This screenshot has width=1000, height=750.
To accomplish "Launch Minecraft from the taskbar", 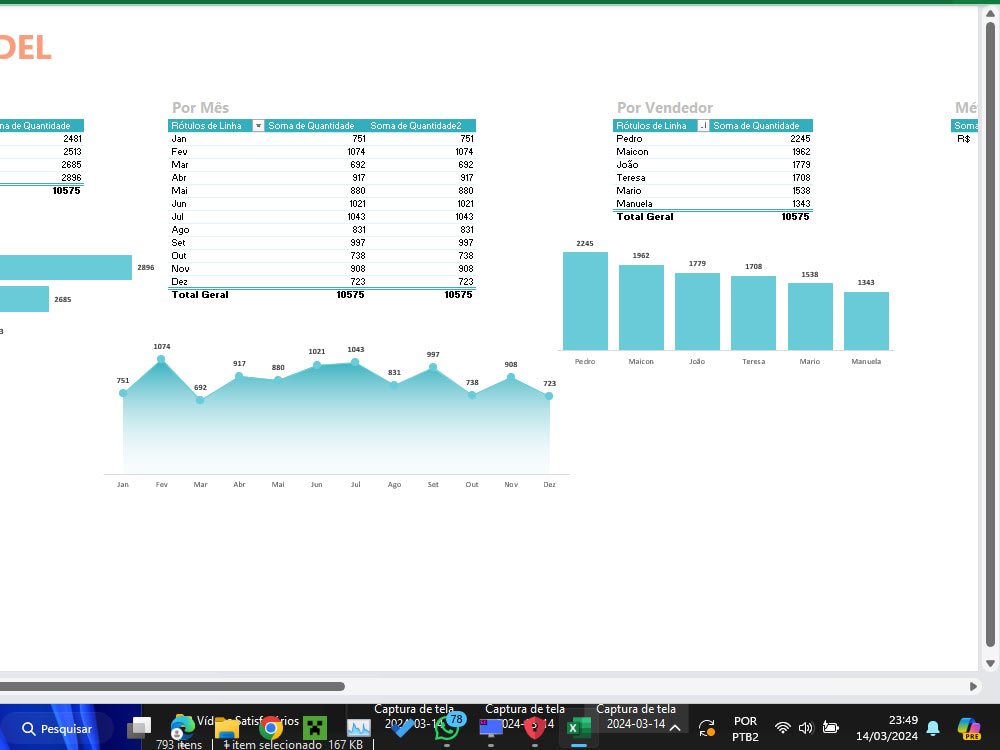I will (315, 727).
